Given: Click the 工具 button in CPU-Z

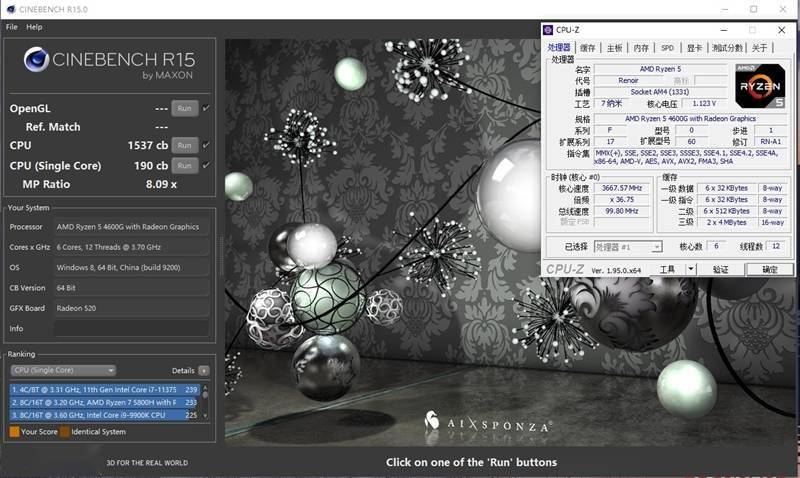Looking at the screenshot, I should (667, 269).
